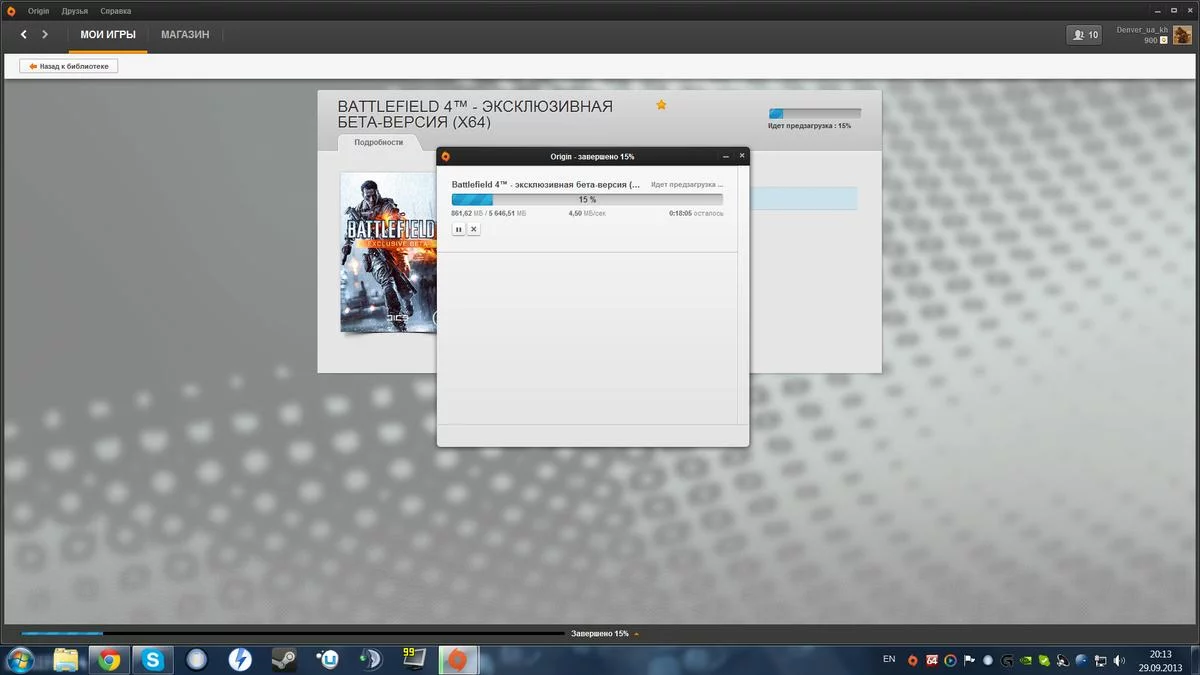This screenshot has width=1200, height=675.
Task: Cancel the Battlefield 4 download
Action: 474,229
